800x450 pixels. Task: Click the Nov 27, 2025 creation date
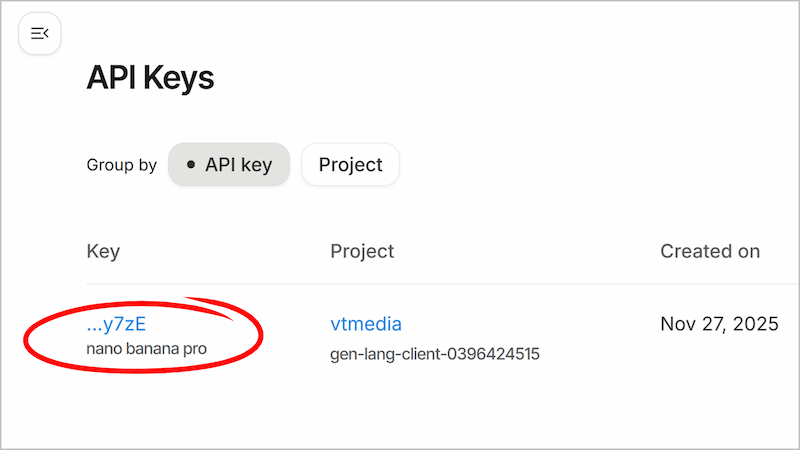(719, 324)
